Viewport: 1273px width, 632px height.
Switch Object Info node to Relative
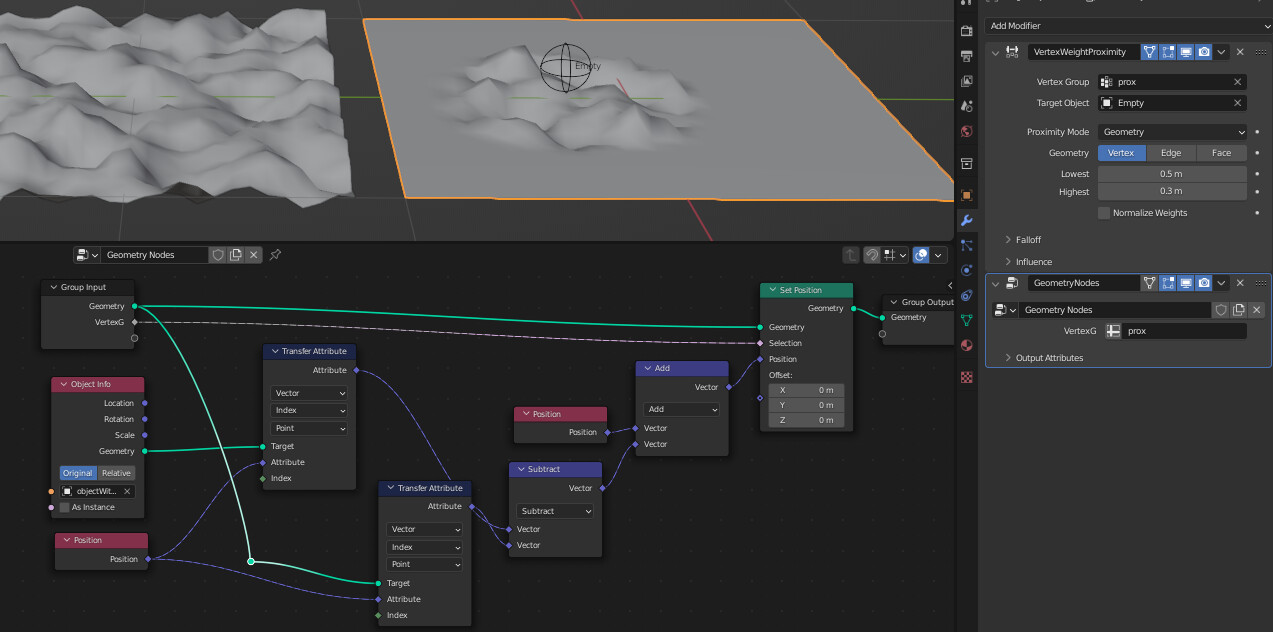click(x=115, y=472)
